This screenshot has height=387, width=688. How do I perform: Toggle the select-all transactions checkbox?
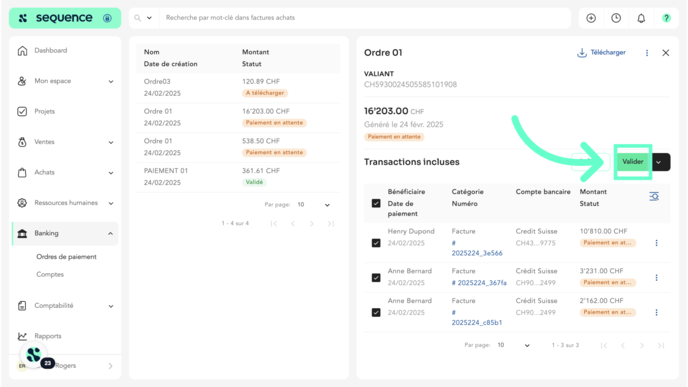coord(376,203)
